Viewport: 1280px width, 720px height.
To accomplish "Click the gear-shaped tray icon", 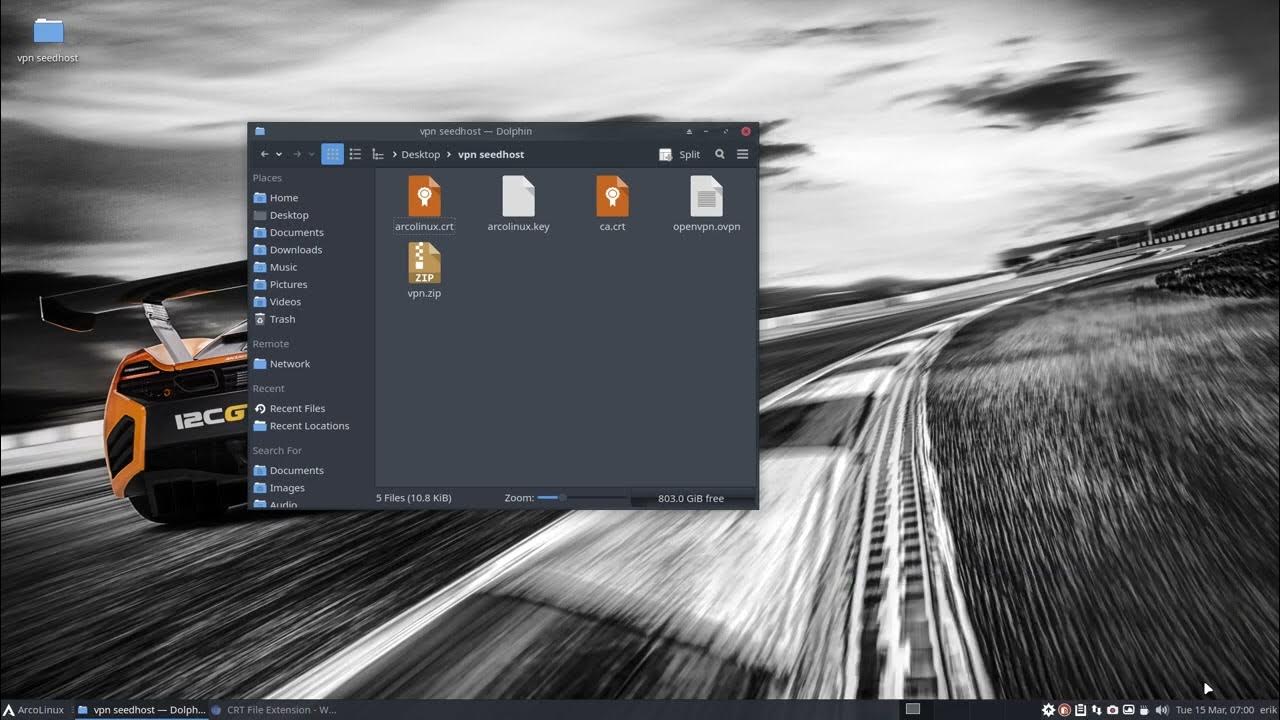I will [x=1048, y=710].
